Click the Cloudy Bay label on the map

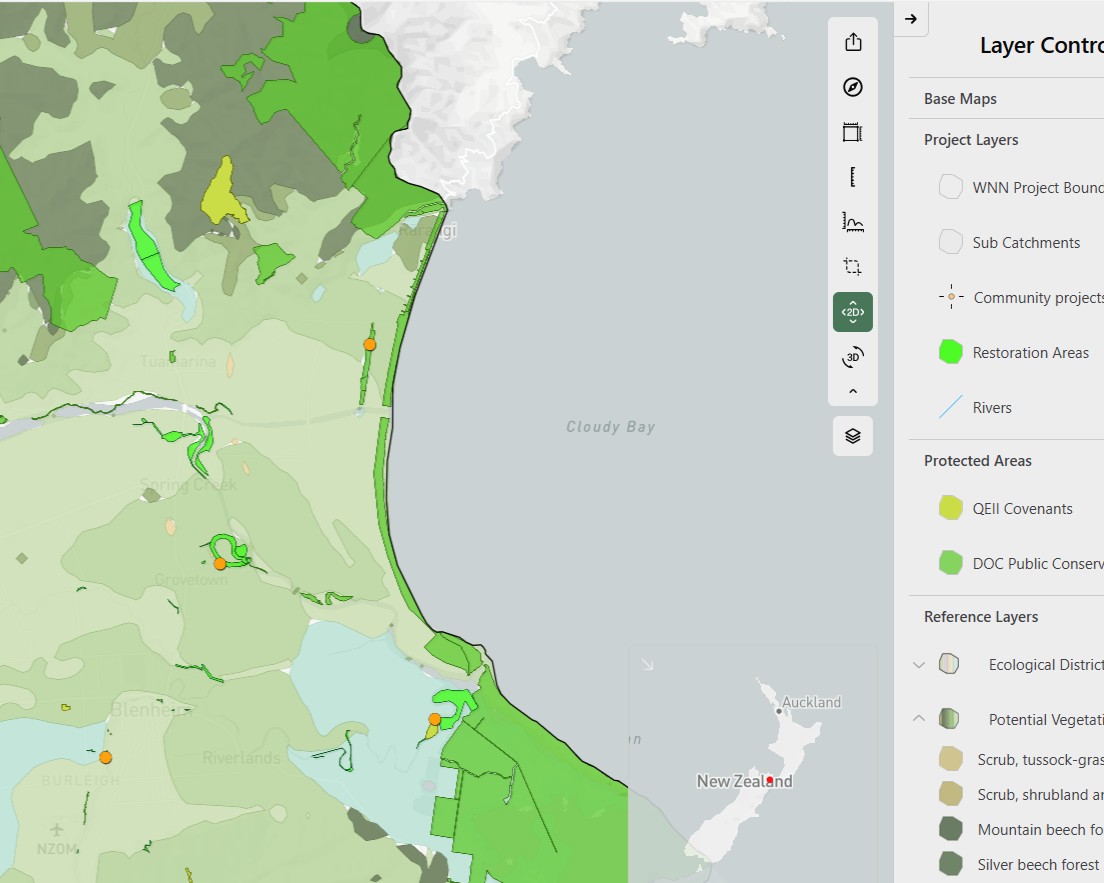(x=610, y=427)
